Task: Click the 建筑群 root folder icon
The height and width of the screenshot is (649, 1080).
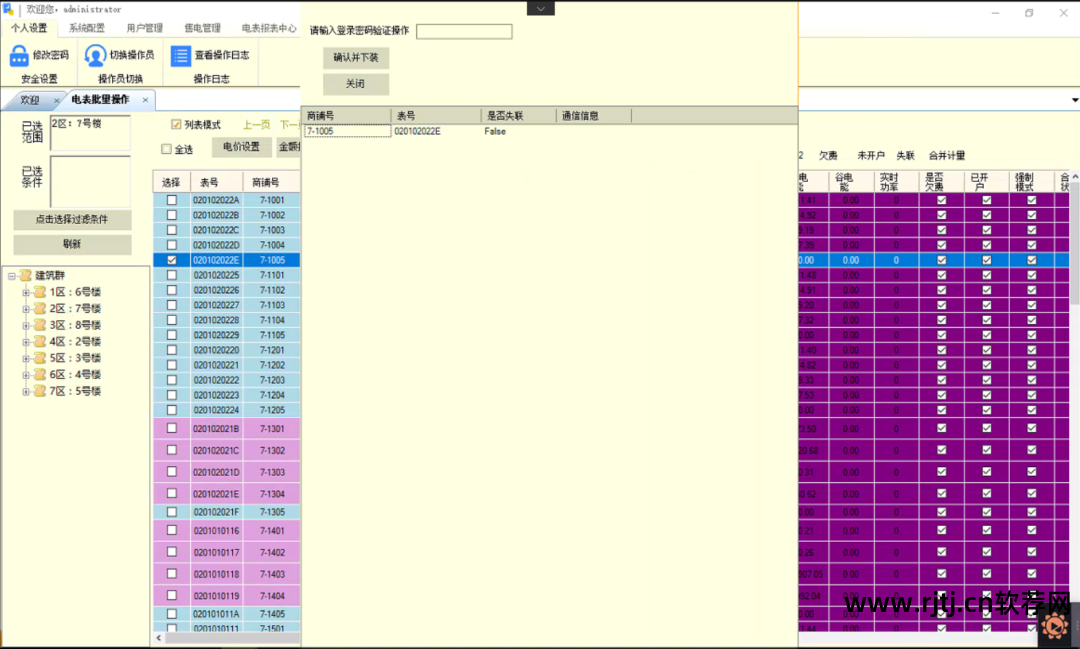Action: tap(24, 276)
